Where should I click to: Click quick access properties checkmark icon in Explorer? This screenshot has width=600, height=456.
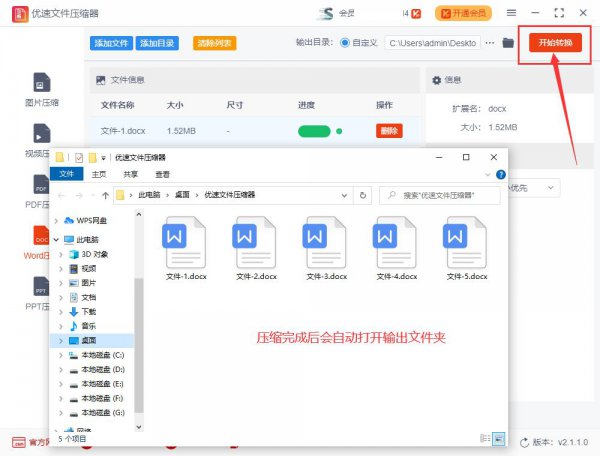tap(79, 158)
